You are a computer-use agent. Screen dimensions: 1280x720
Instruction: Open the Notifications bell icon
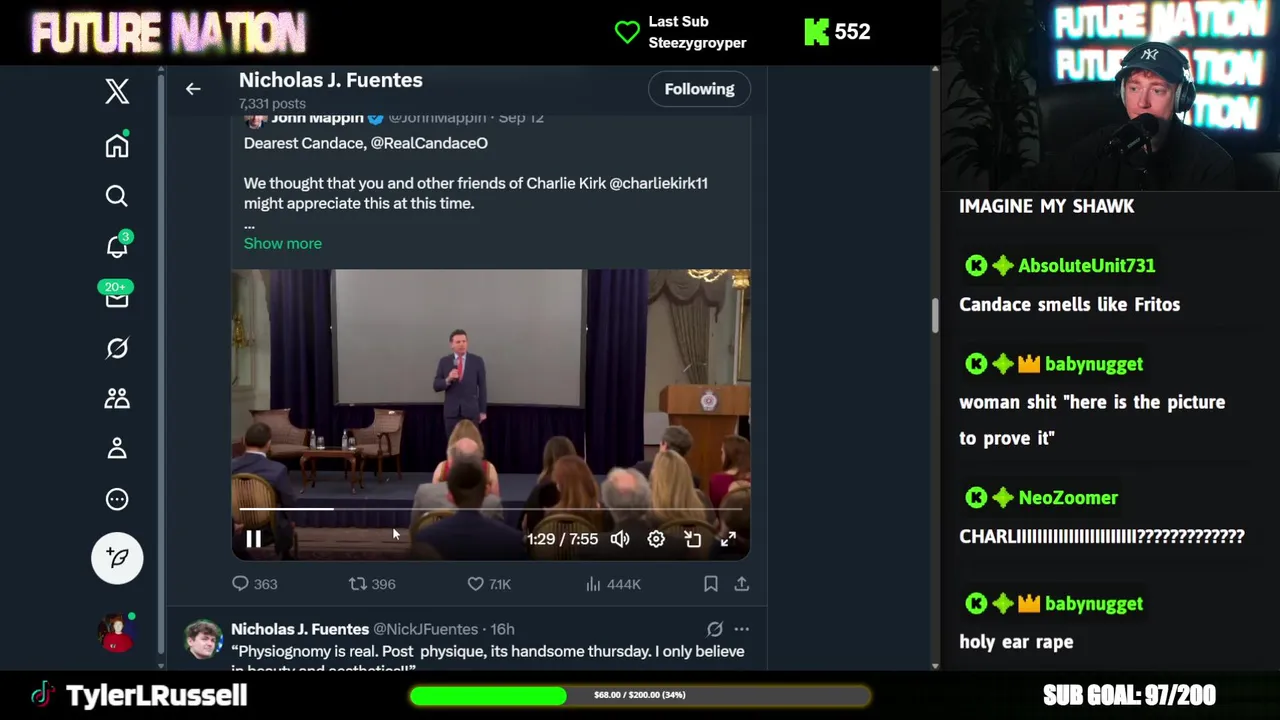[117, 247]
